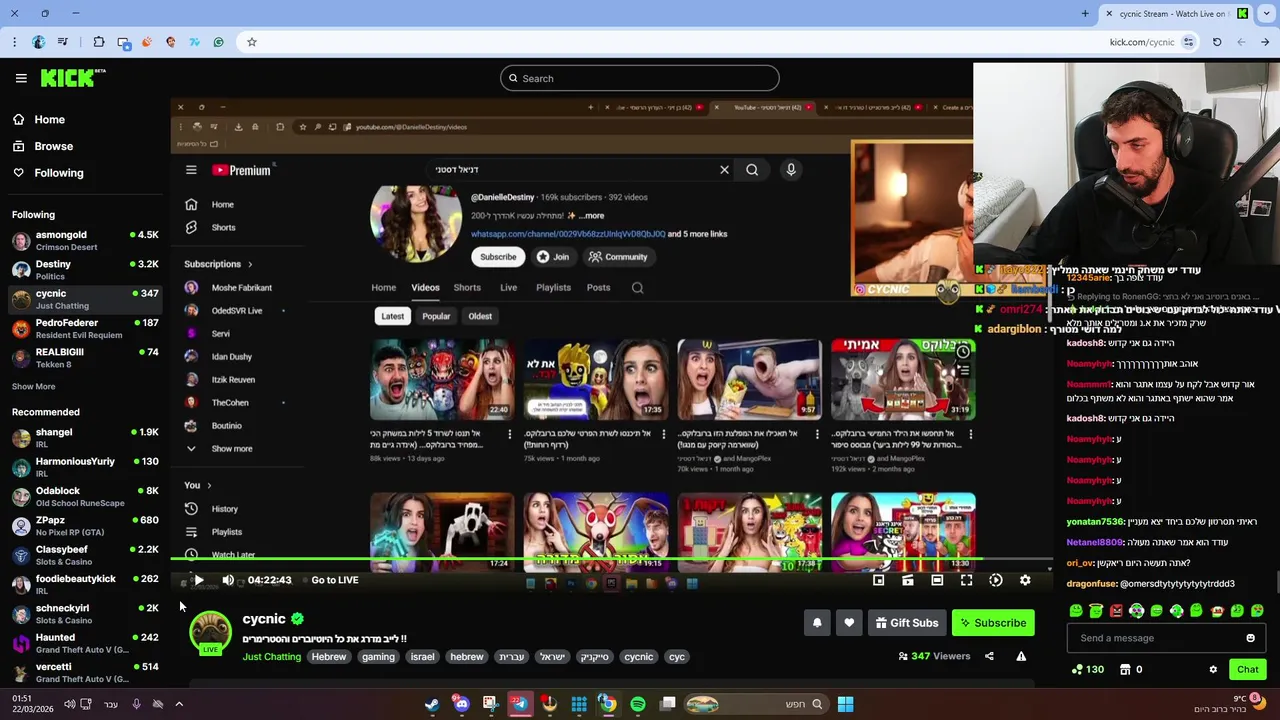Open asmongold's channel from Following list

coord(85,241)
